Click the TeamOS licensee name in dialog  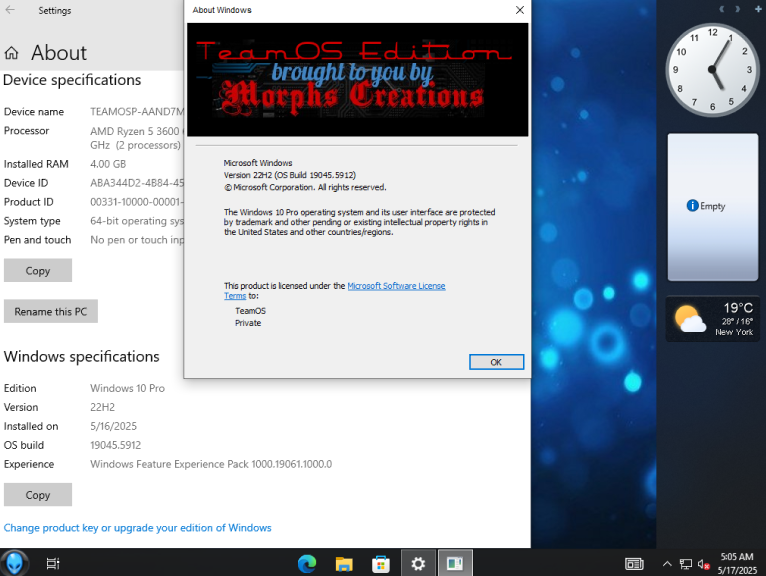[x=250, y=311]
